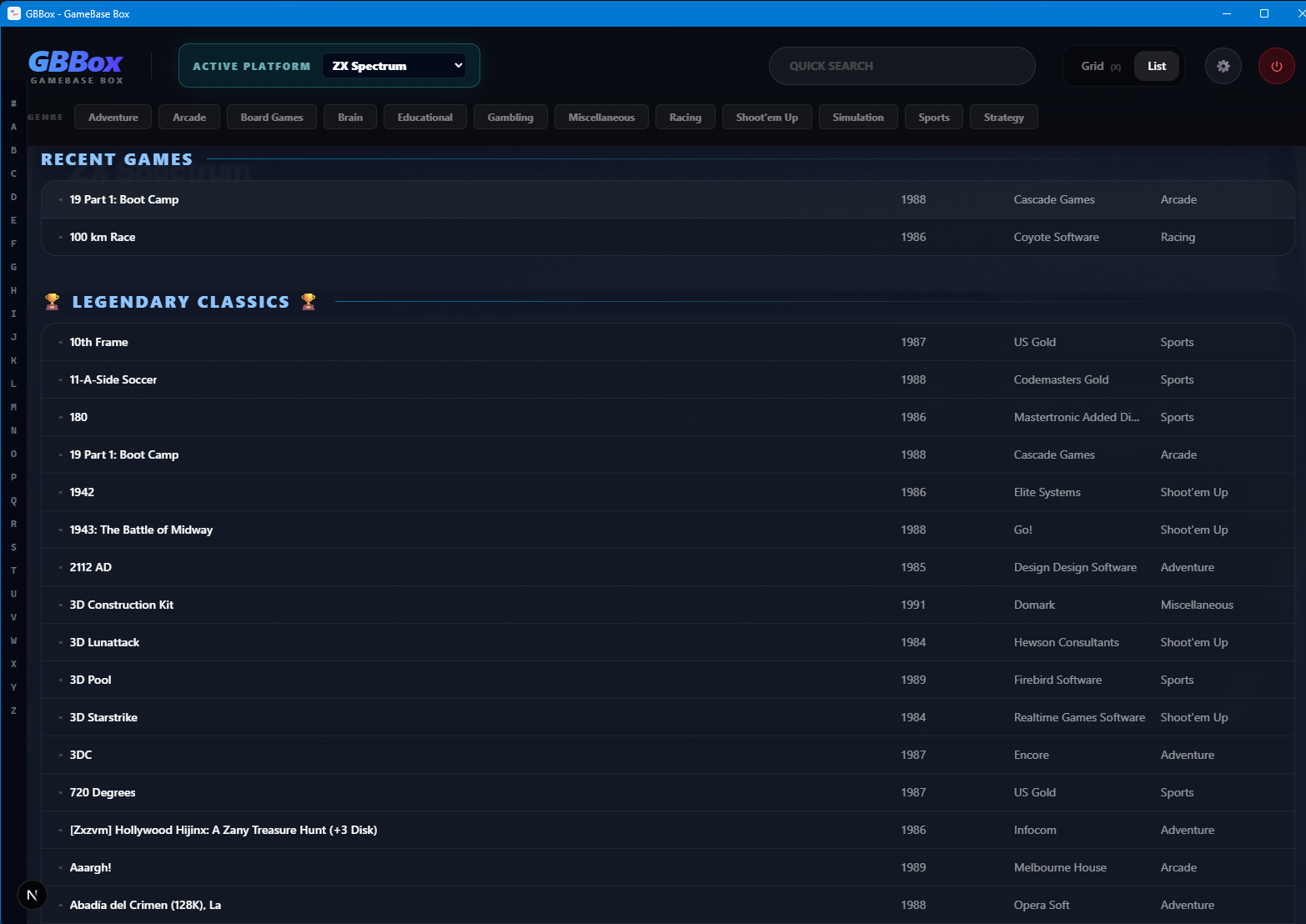Filter by Adventure genre

pos(113,118)
